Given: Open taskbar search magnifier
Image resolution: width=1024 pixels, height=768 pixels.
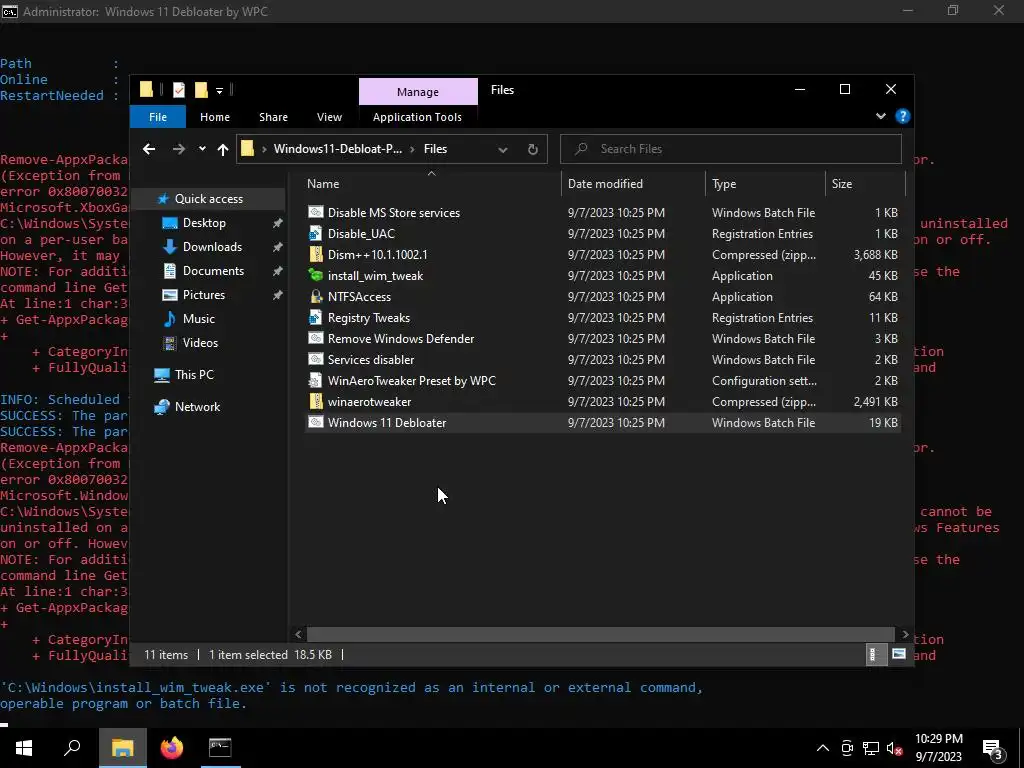Looking at the screenshot, I should pyautogui.click(x=72, y=748).
